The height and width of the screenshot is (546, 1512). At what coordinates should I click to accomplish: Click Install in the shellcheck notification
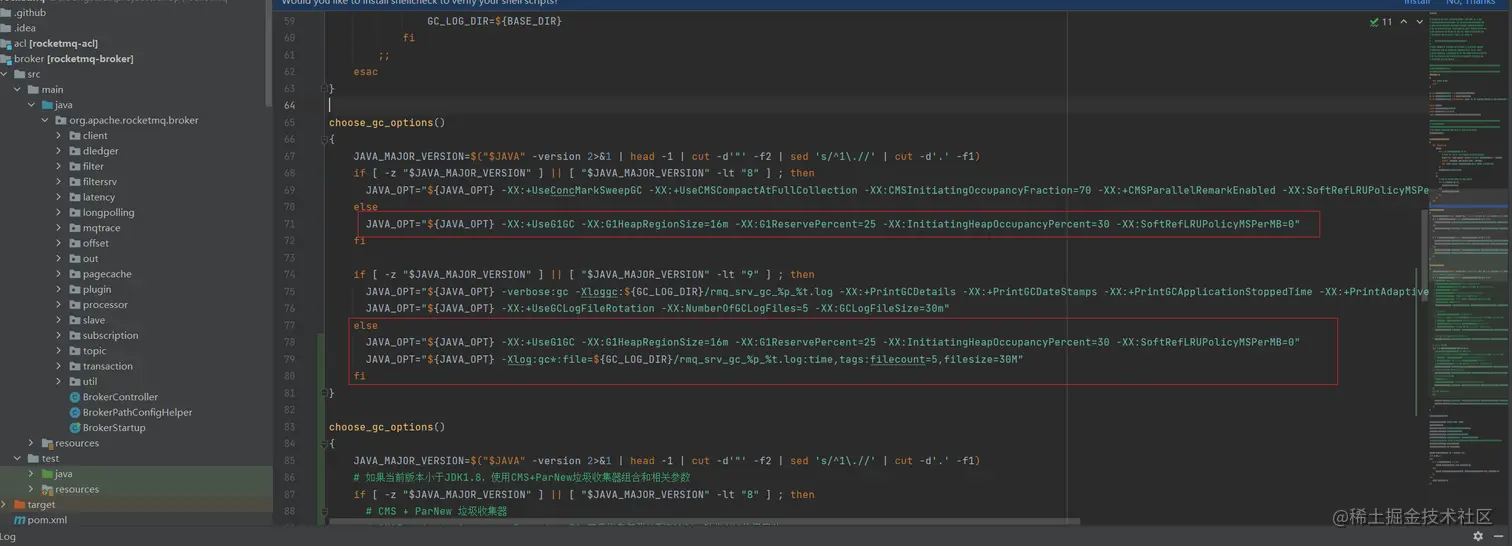pos(1417,3)
